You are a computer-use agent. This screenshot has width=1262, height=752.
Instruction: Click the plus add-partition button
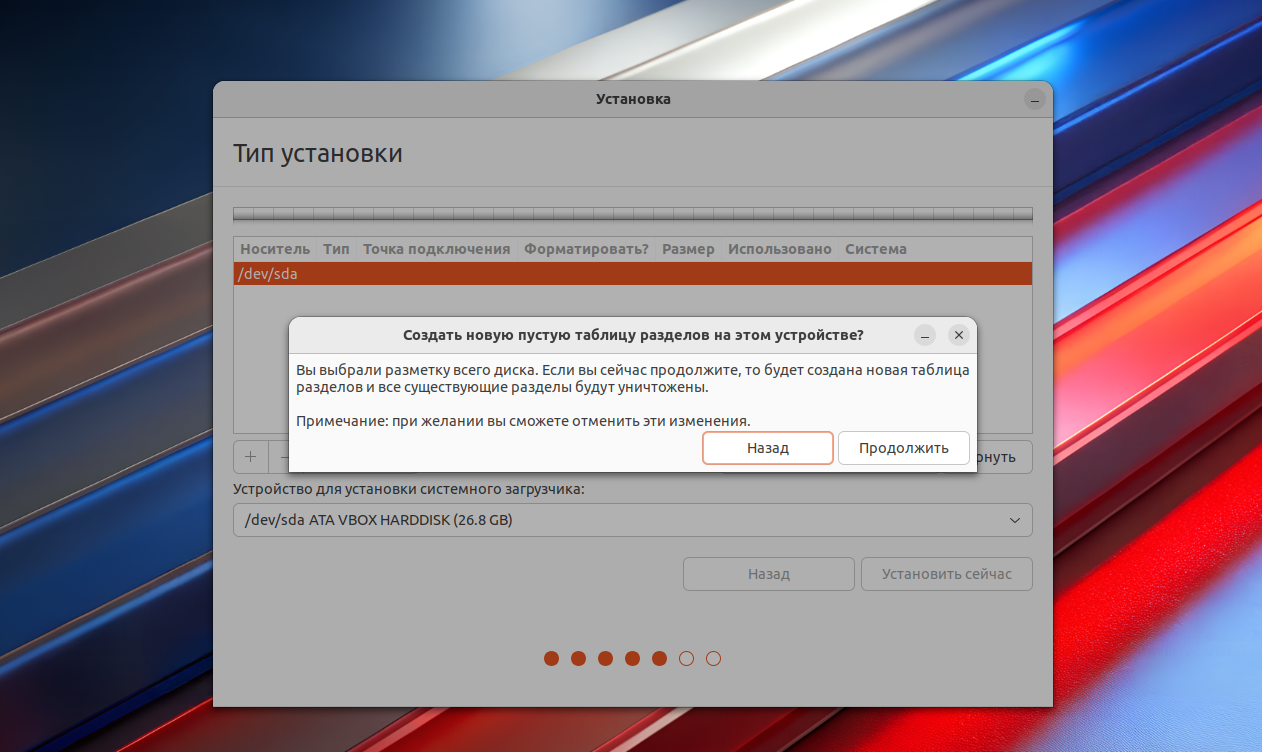[251, 457]
